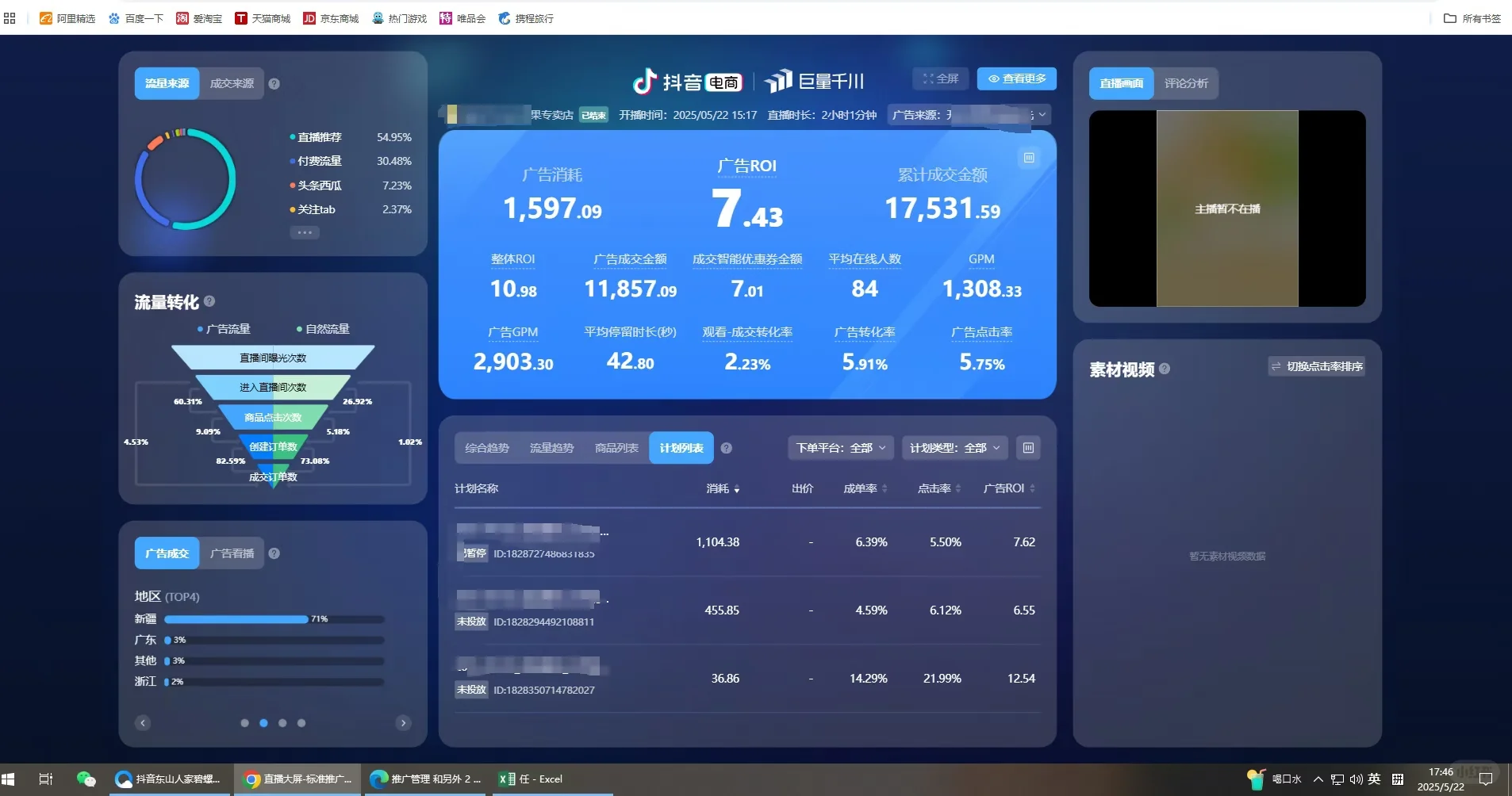Click the 全屏 button
Viewport: 1512px width, 796px height.
pyautogui.click(x=941, y=78)
